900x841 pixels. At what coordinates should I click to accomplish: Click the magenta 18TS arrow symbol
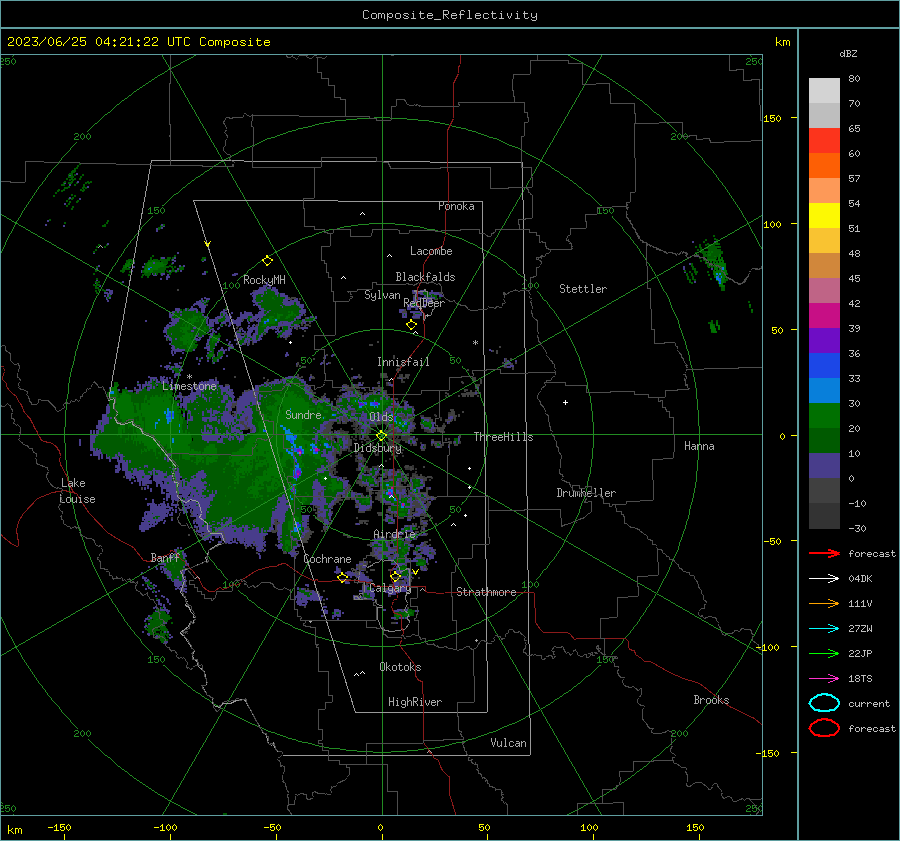coord(824,679)
